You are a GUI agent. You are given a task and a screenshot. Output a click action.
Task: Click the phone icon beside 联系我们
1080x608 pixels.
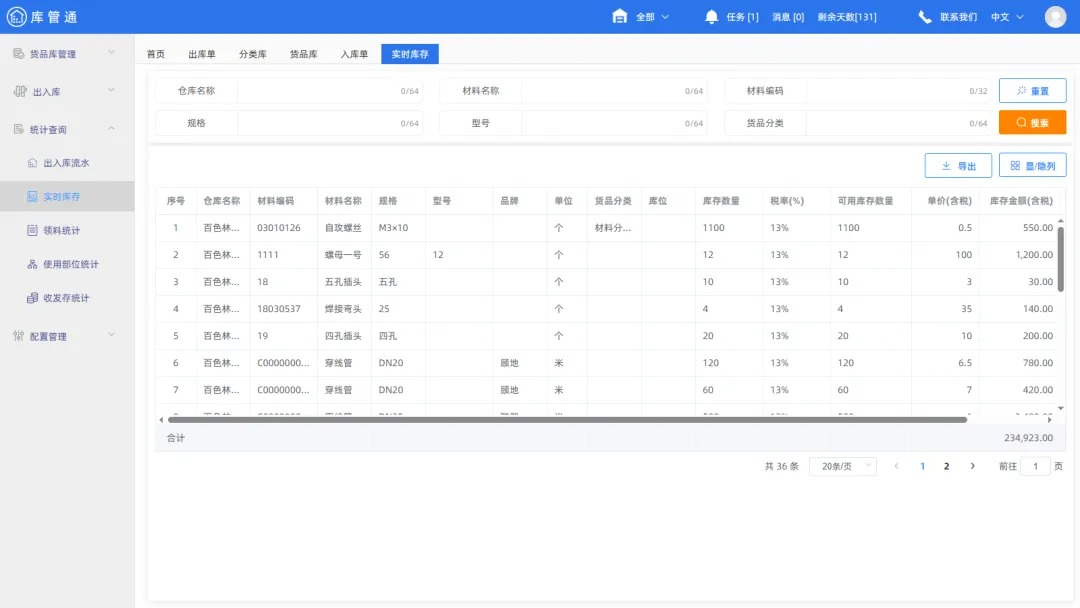pyautogui.click(x=925, y=16)
